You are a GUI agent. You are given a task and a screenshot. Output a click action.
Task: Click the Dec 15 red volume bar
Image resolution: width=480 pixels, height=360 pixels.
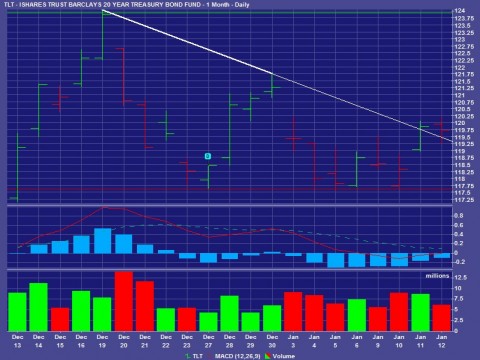60,319
